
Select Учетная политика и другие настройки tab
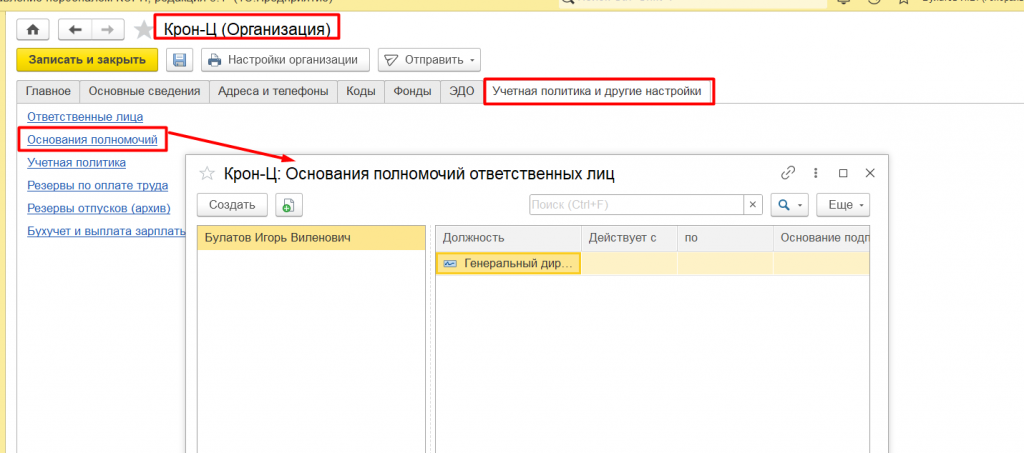[x=598, y=91]
